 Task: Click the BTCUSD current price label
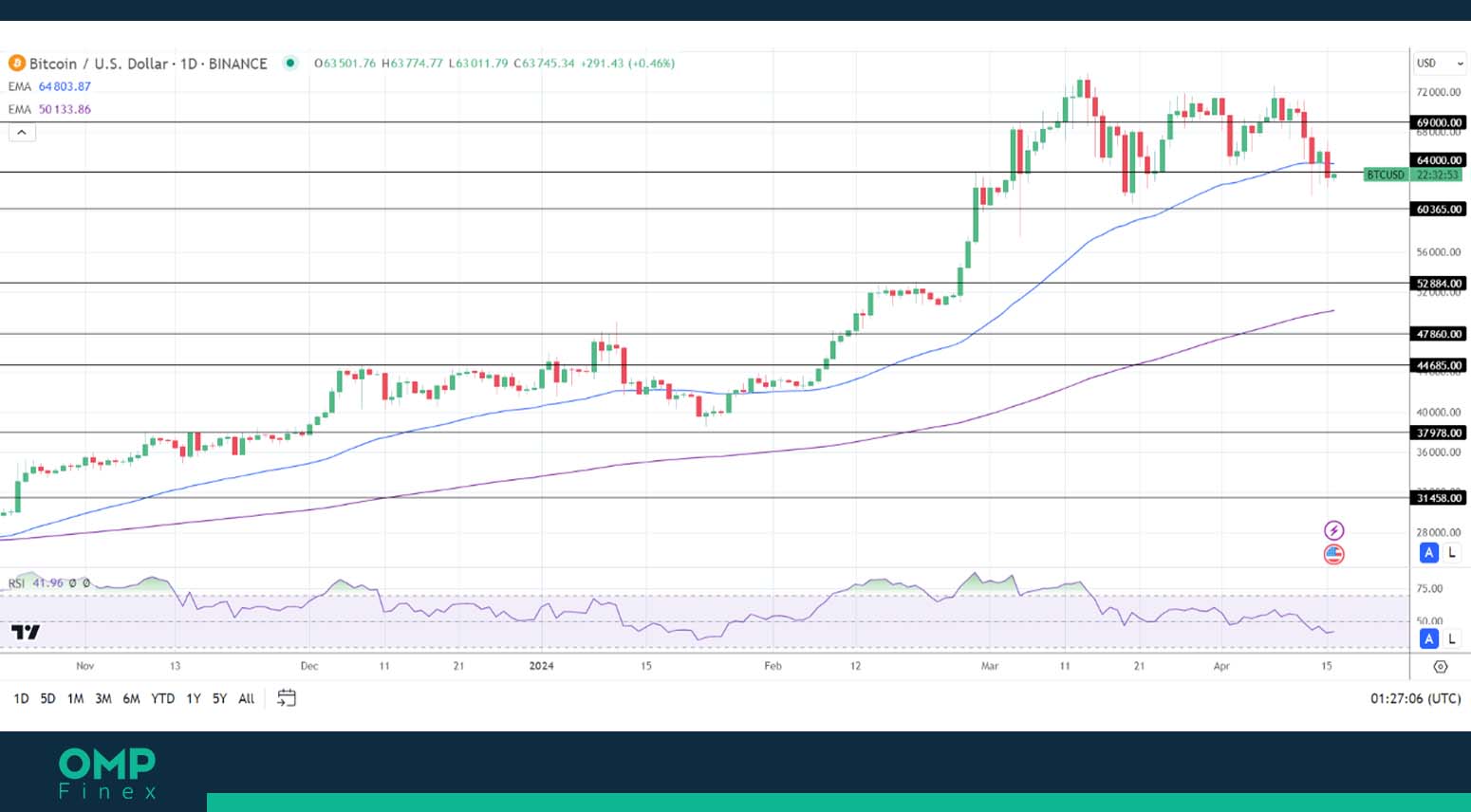(1386, 175)
